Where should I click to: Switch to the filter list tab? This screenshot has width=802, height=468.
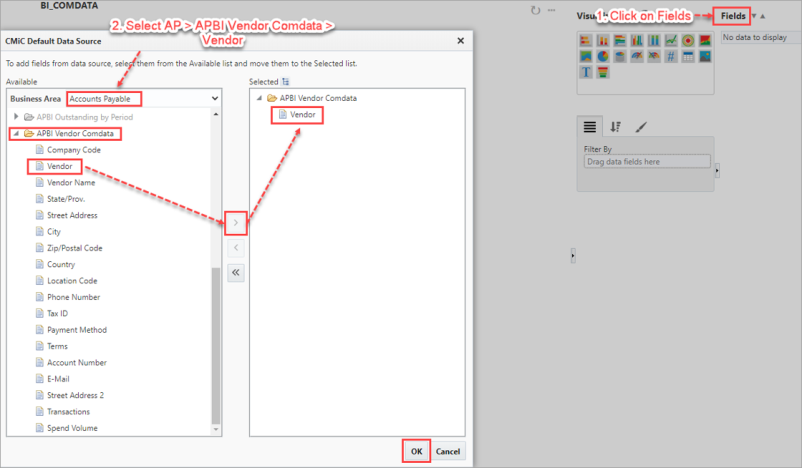click(590, 127)
